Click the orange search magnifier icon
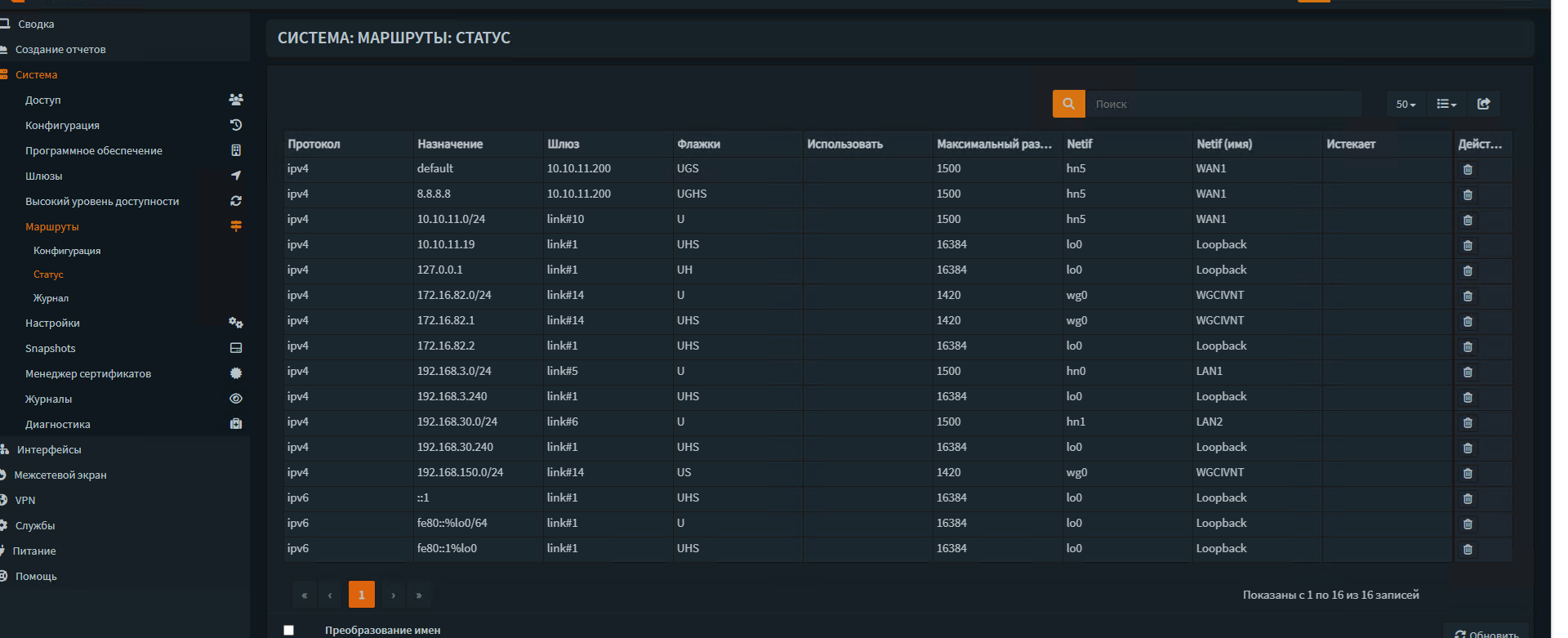Screen dimensions: 1568x638 pyautogui.click(x=1068, y=104)
